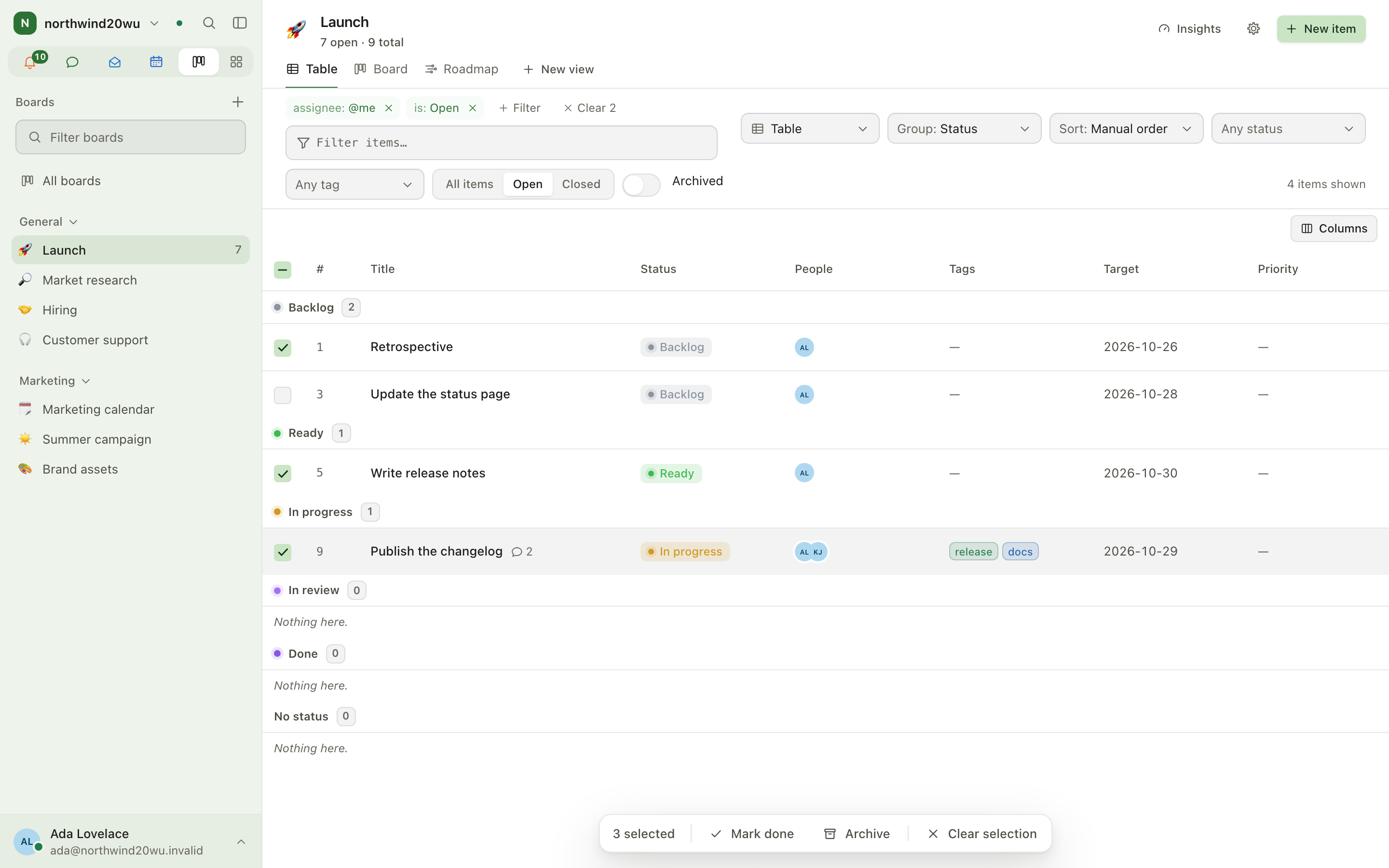Screen dimensions: 1389x868
Task: Open the inbox envelope icon
Action: [114, 62]
